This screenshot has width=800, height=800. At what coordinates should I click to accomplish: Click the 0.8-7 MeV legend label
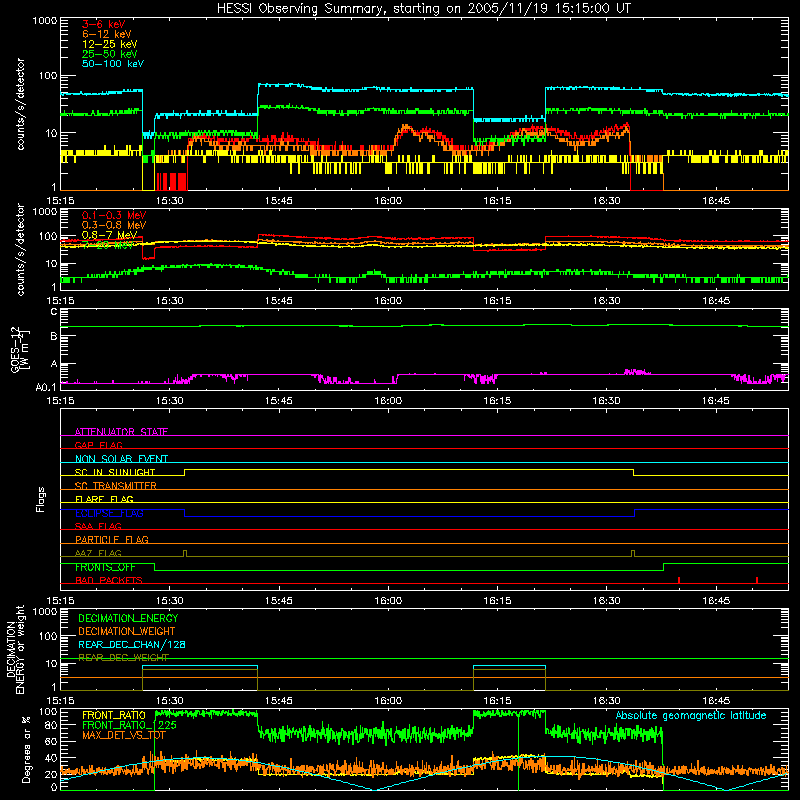[x=109, y=235]
